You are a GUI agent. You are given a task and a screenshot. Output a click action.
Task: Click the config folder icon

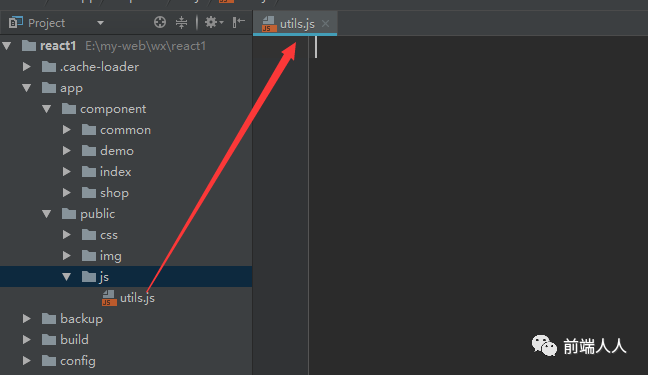tap(49, 361)
